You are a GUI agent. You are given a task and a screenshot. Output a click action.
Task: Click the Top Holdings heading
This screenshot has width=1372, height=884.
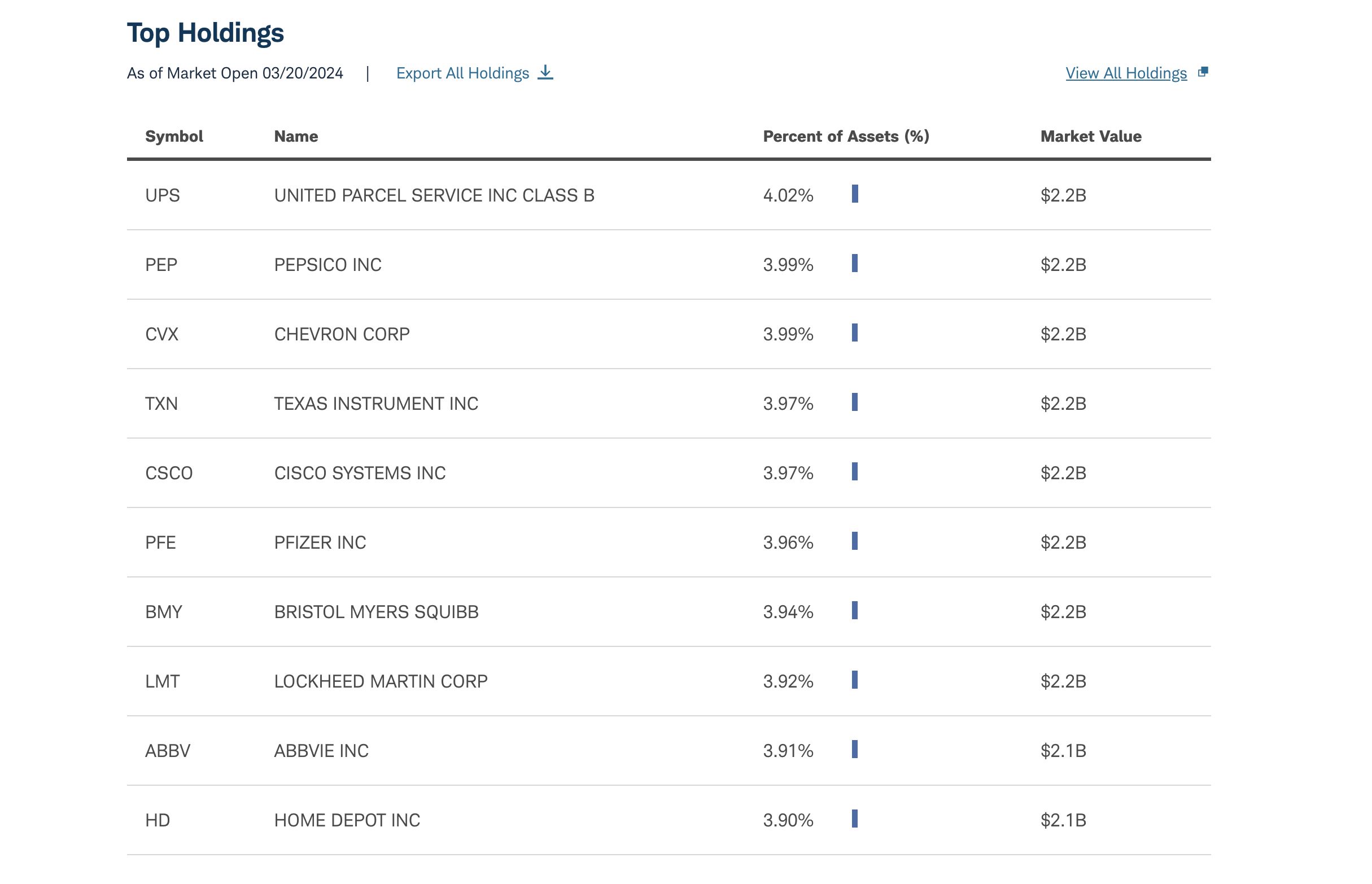click(206, 33)
